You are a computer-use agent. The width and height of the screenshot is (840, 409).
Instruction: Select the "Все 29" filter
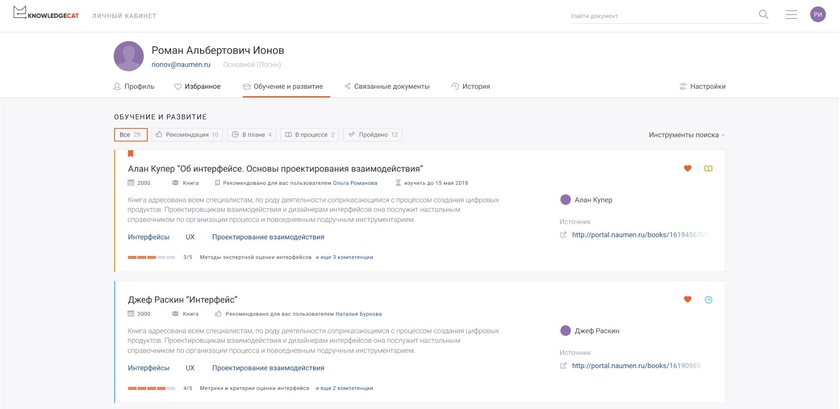tap(130, 135)
